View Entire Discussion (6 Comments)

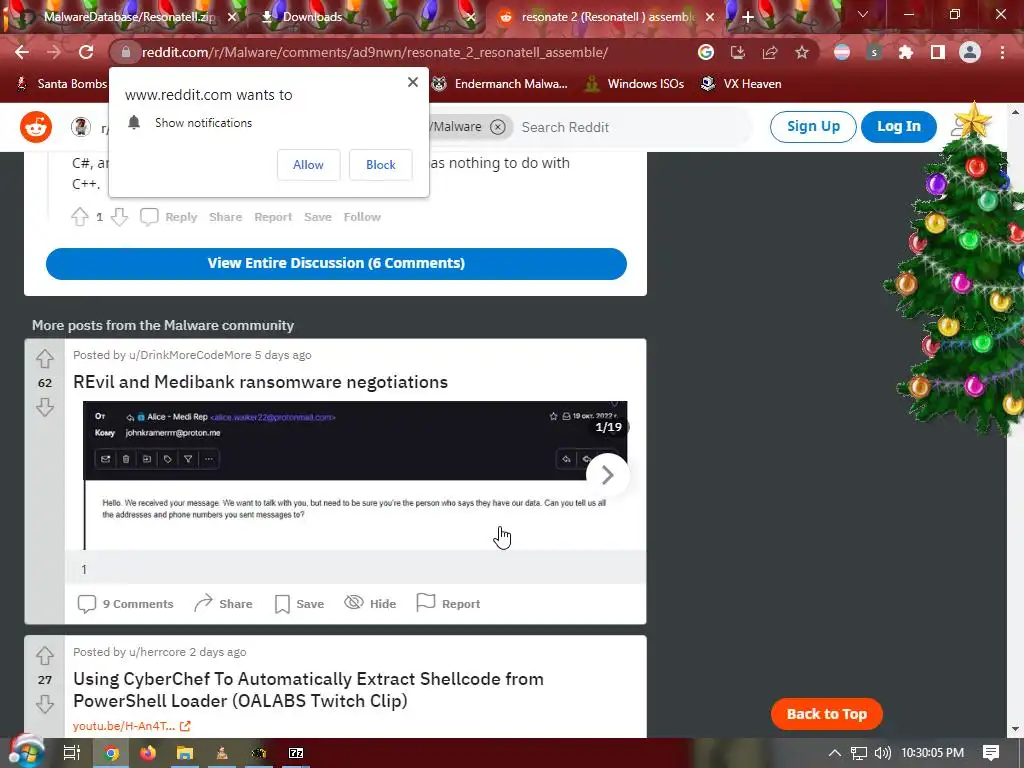(x=336, y=263)
